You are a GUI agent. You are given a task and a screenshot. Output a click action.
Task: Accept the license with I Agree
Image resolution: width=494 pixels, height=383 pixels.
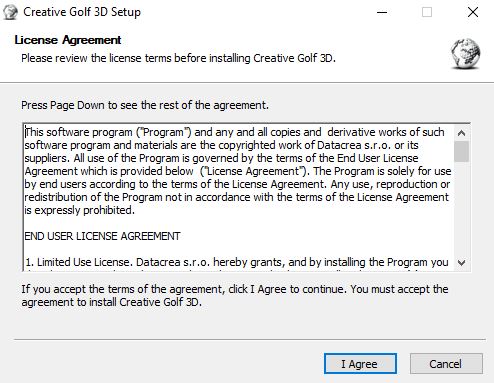click(x=360, y=364)
